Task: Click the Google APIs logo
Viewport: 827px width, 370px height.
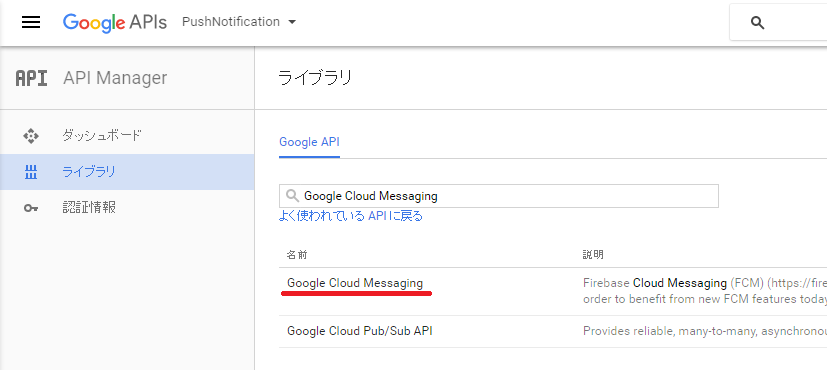Action: click(x=114, y=22)
